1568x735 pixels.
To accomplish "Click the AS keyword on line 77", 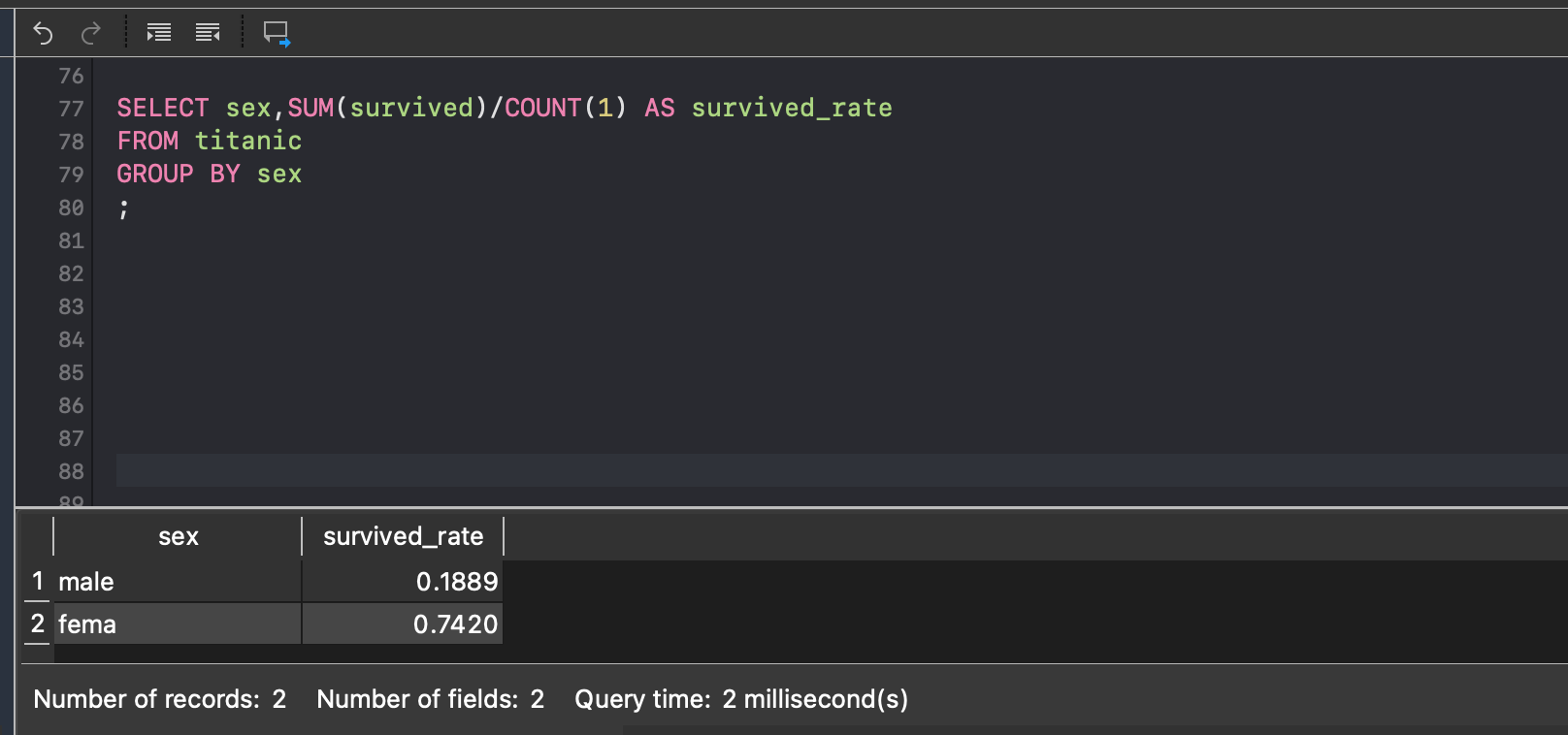I will [660, 108].
